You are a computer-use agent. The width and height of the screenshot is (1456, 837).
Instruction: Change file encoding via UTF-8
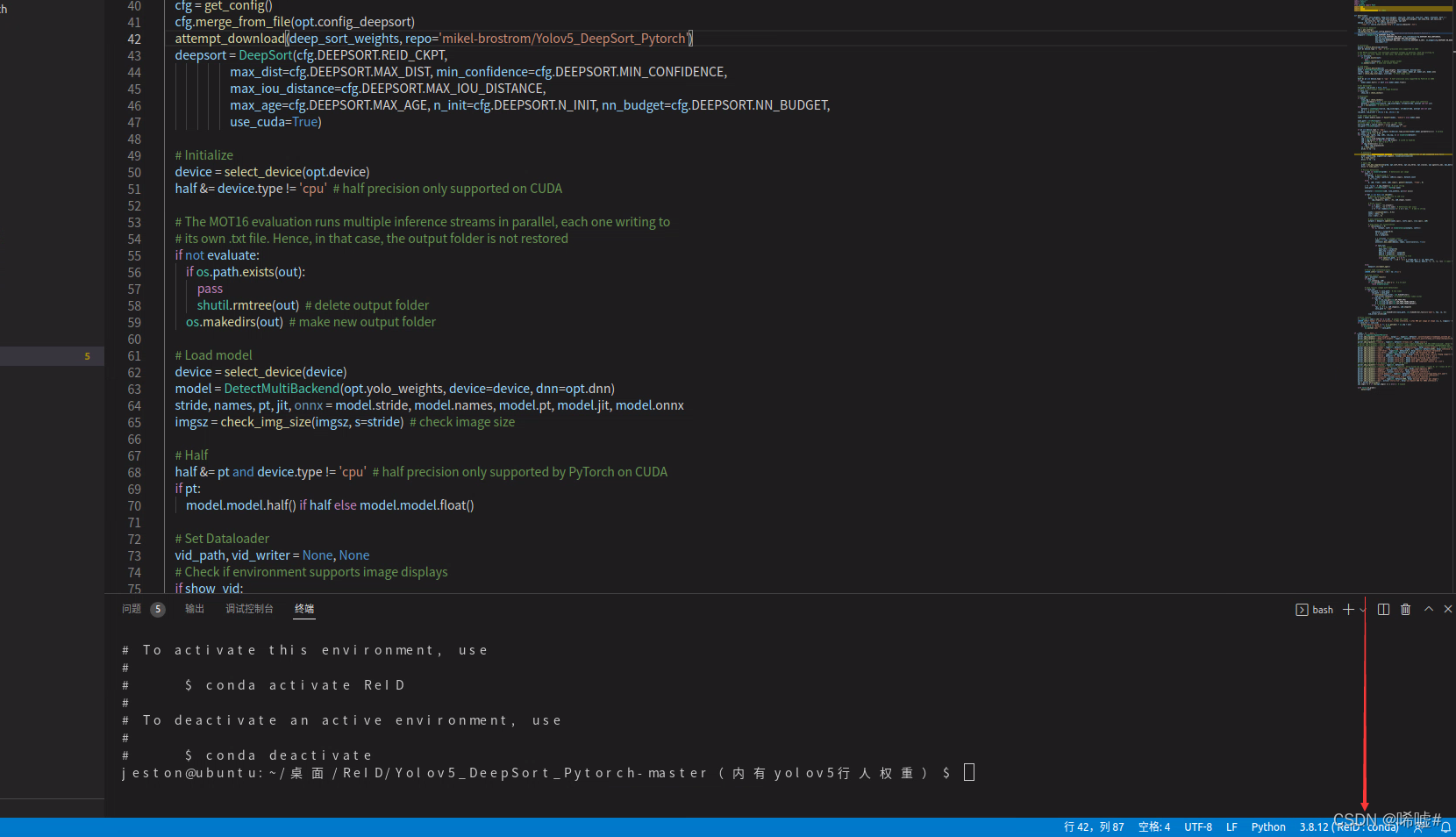point(1198,827)
